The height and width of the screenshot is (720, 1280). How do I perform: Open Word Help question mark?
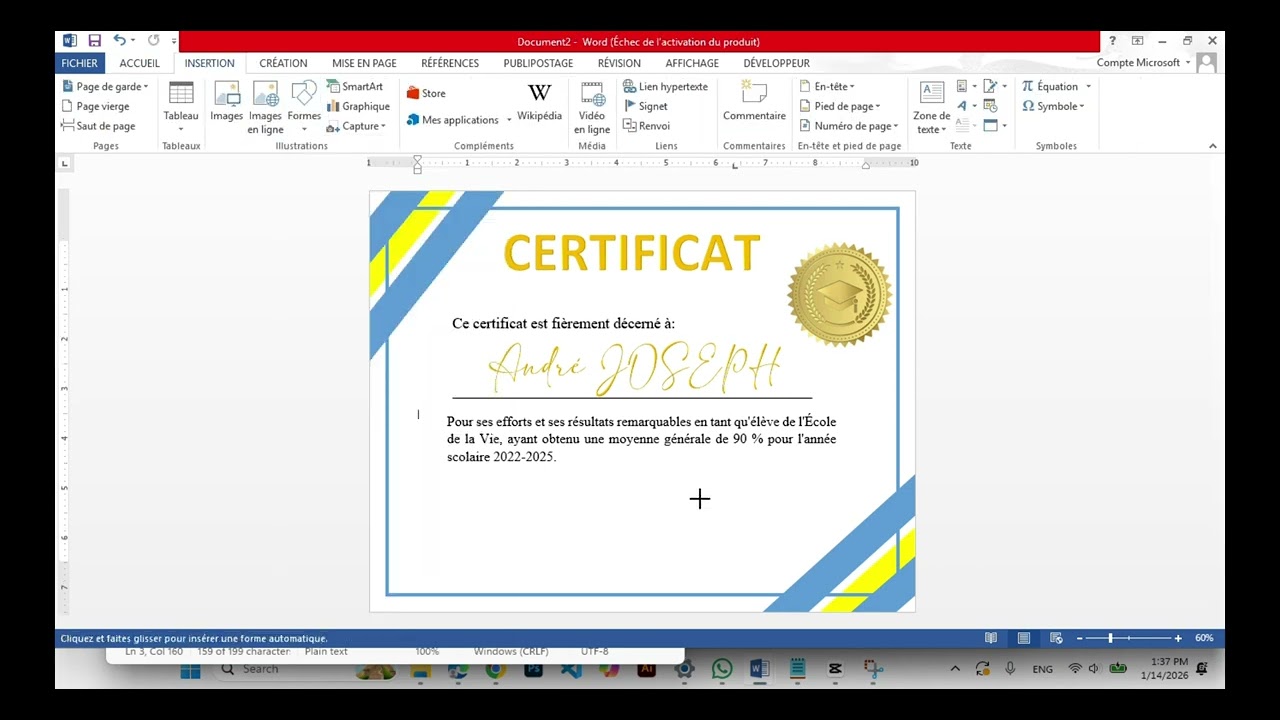click(x=1112, y=41)
